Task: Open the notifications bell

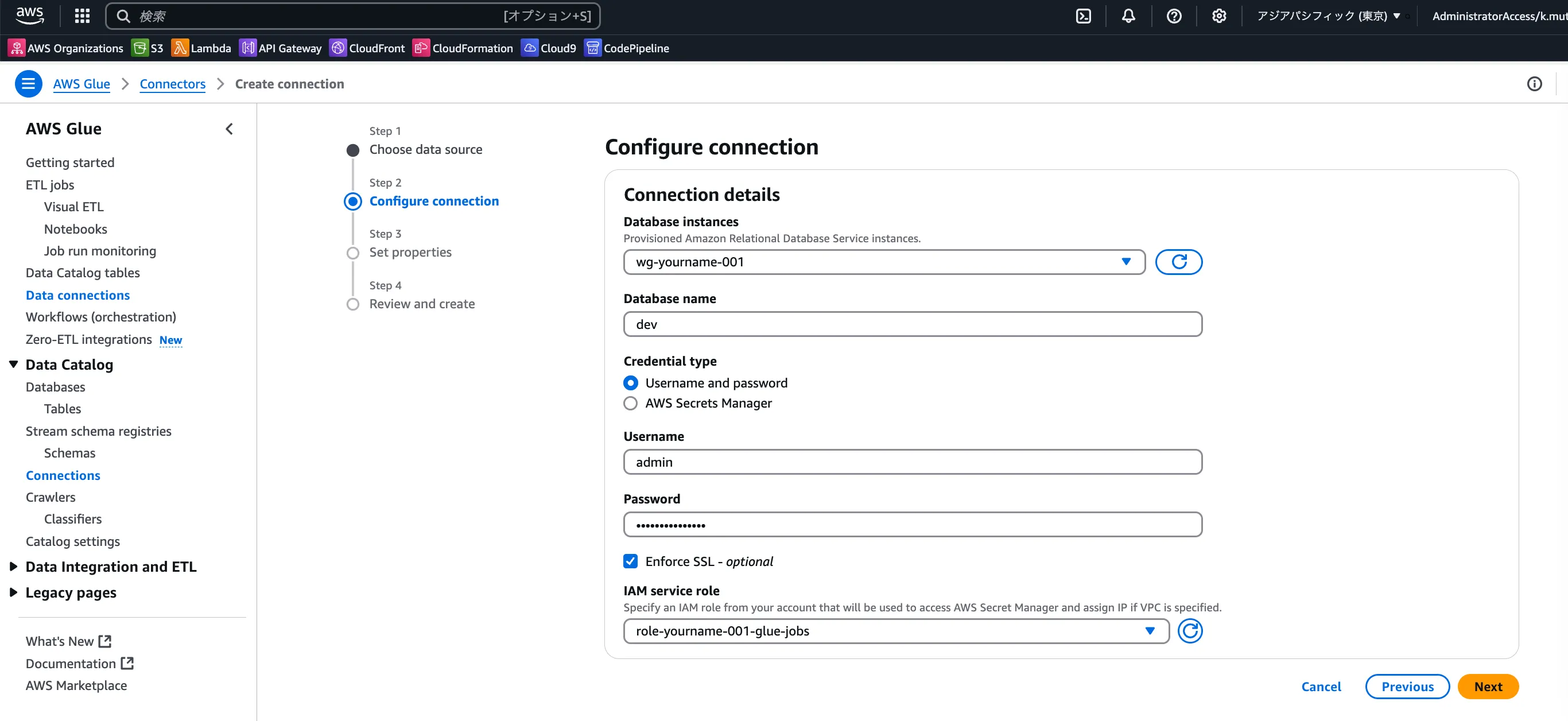Action: (1128, 17)
